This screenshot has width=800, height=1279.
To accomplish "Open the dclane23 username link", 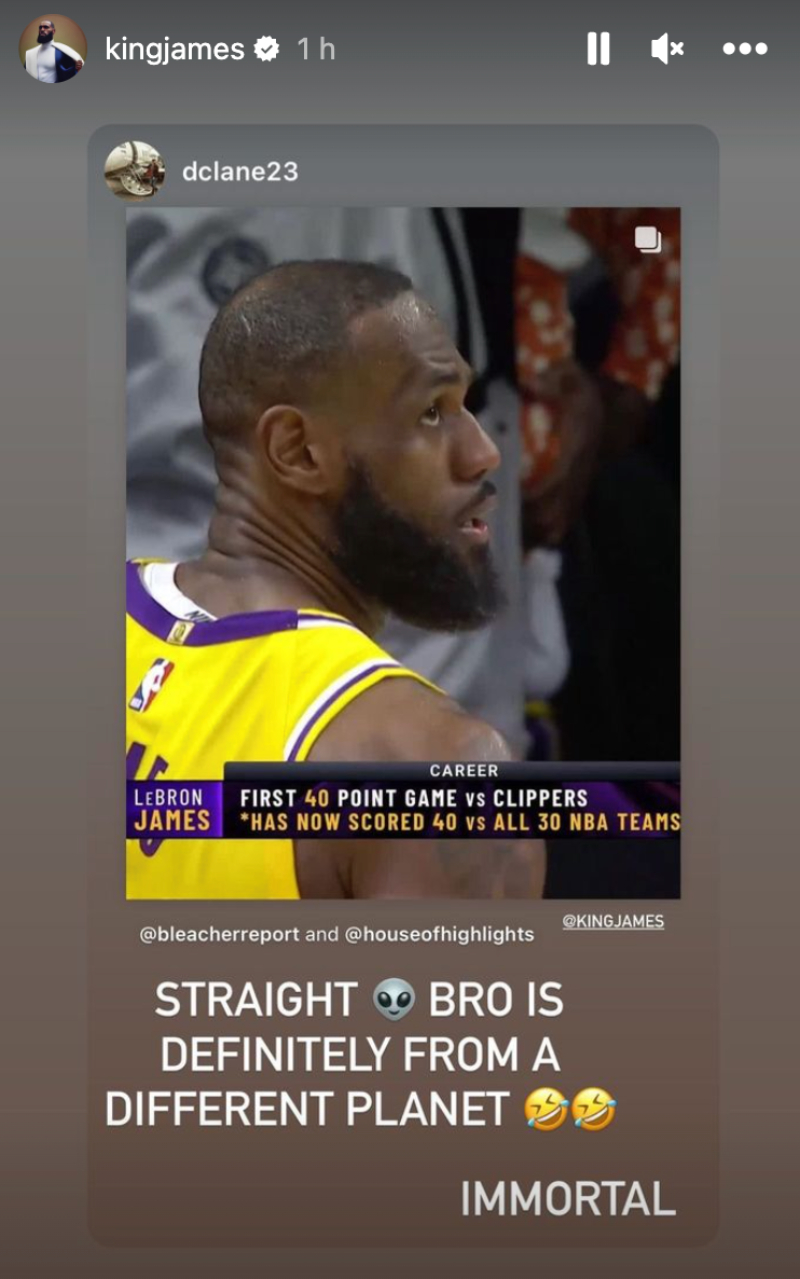I will 240,171.
